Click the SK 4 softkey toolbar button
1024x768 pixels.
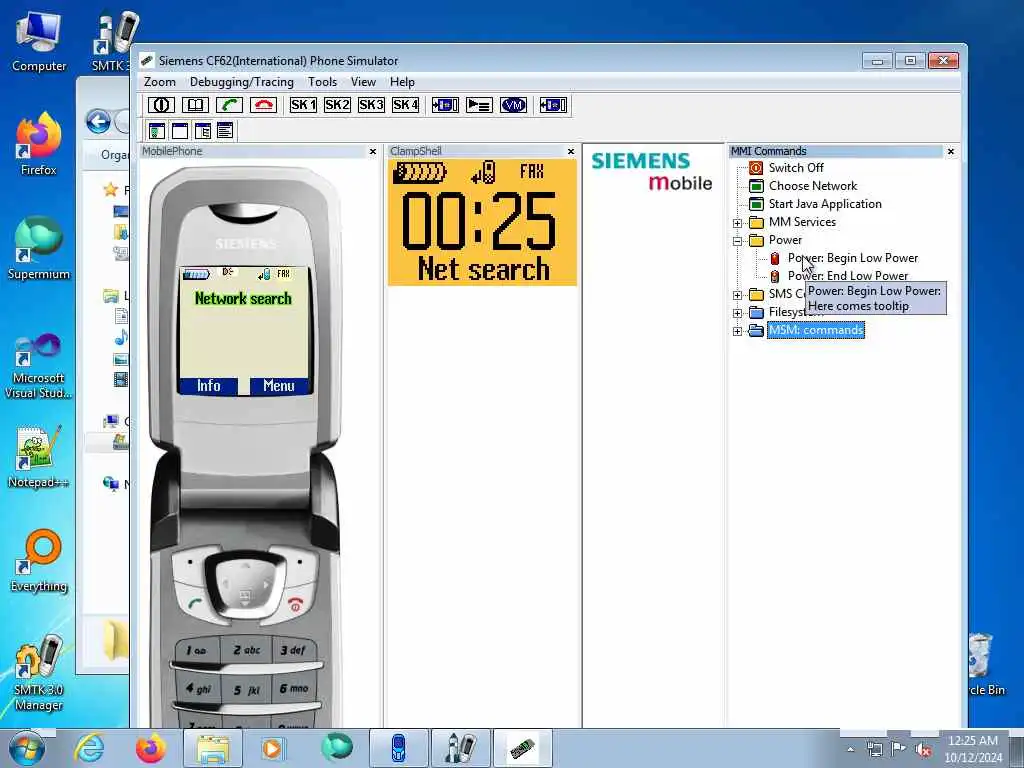coord(405,105)
